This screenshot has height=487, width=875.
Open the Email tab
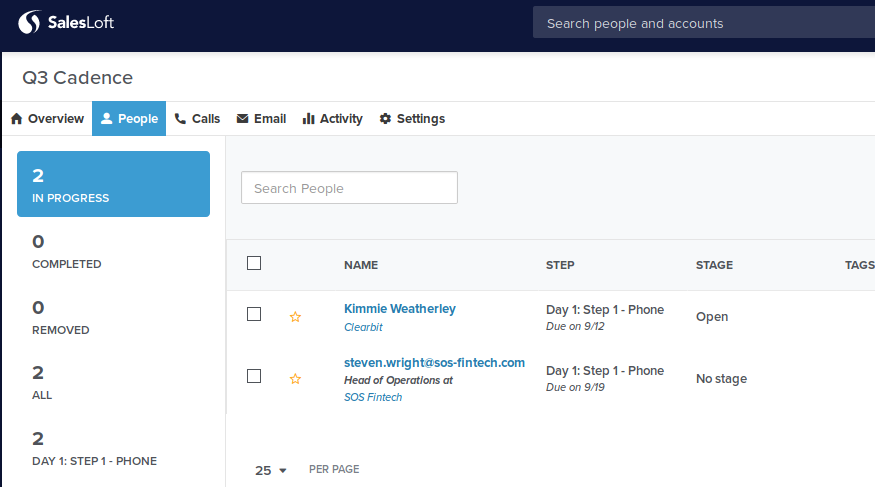(261, 118)
